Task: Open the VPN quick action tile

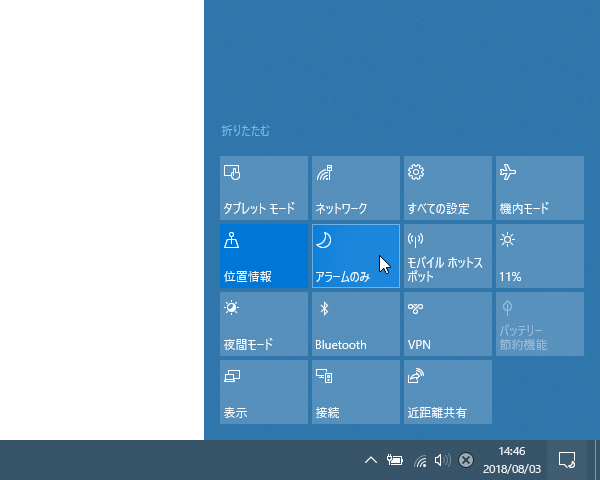Action: tap(448, 324)
